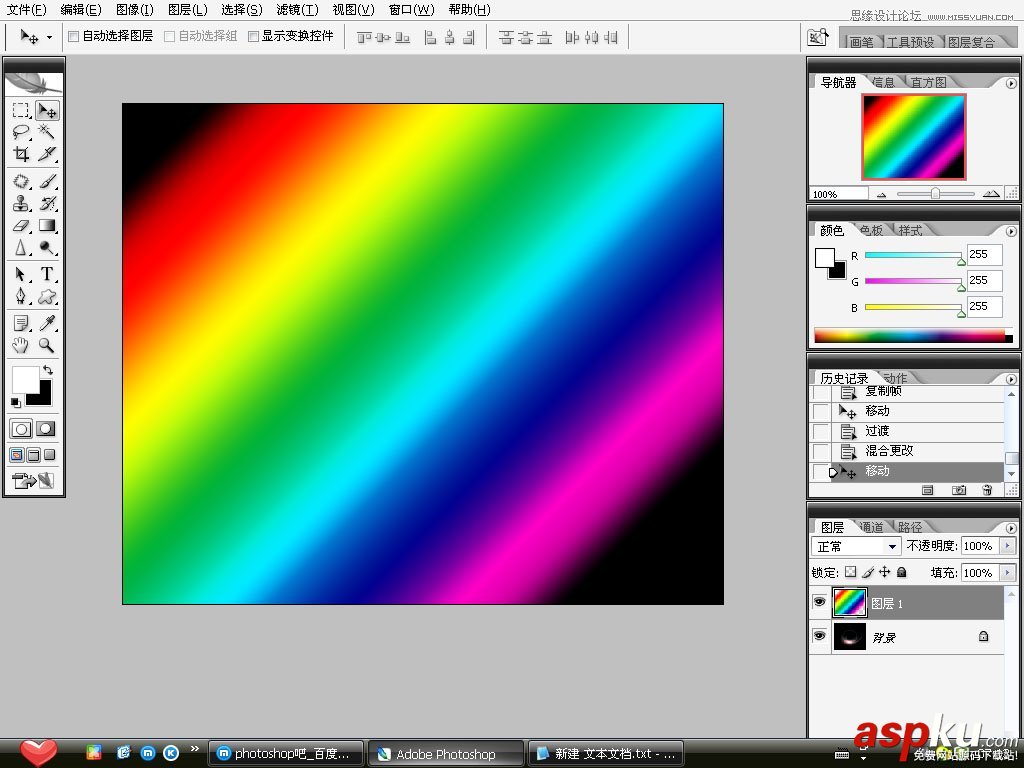The width and height of the screenshot is (1024, 768).
Task: Hide the 背景 layer
Action: [820, 636]
